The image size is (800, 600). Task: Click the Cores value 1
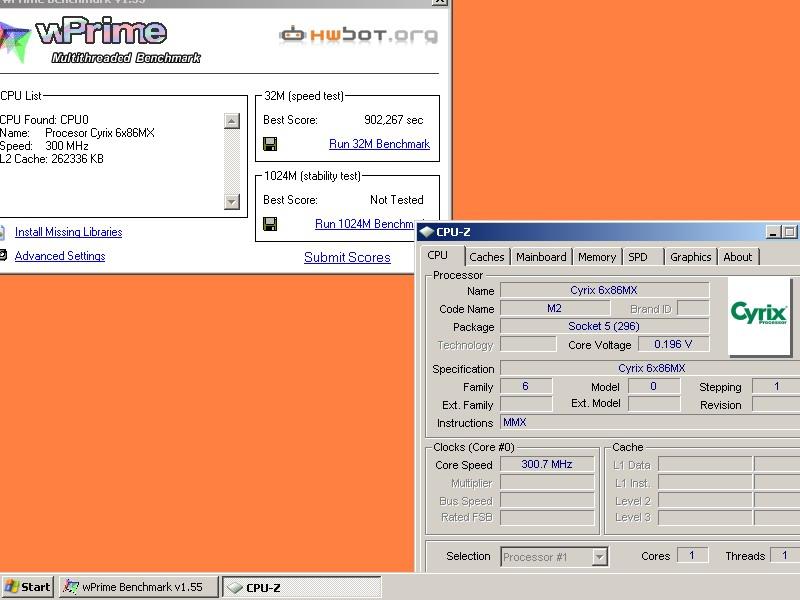click(x=692, y=555)
